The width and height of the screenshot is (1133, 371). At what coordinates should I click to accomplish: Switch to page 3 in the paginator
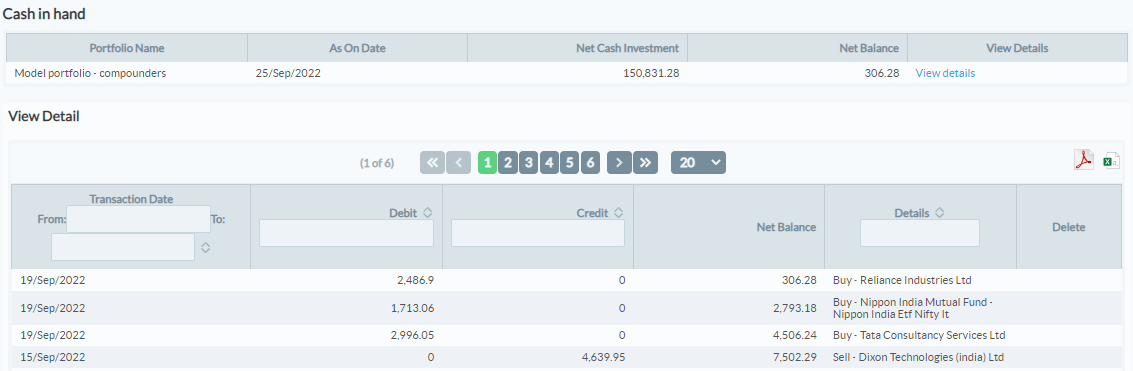[x=528, y=163]
